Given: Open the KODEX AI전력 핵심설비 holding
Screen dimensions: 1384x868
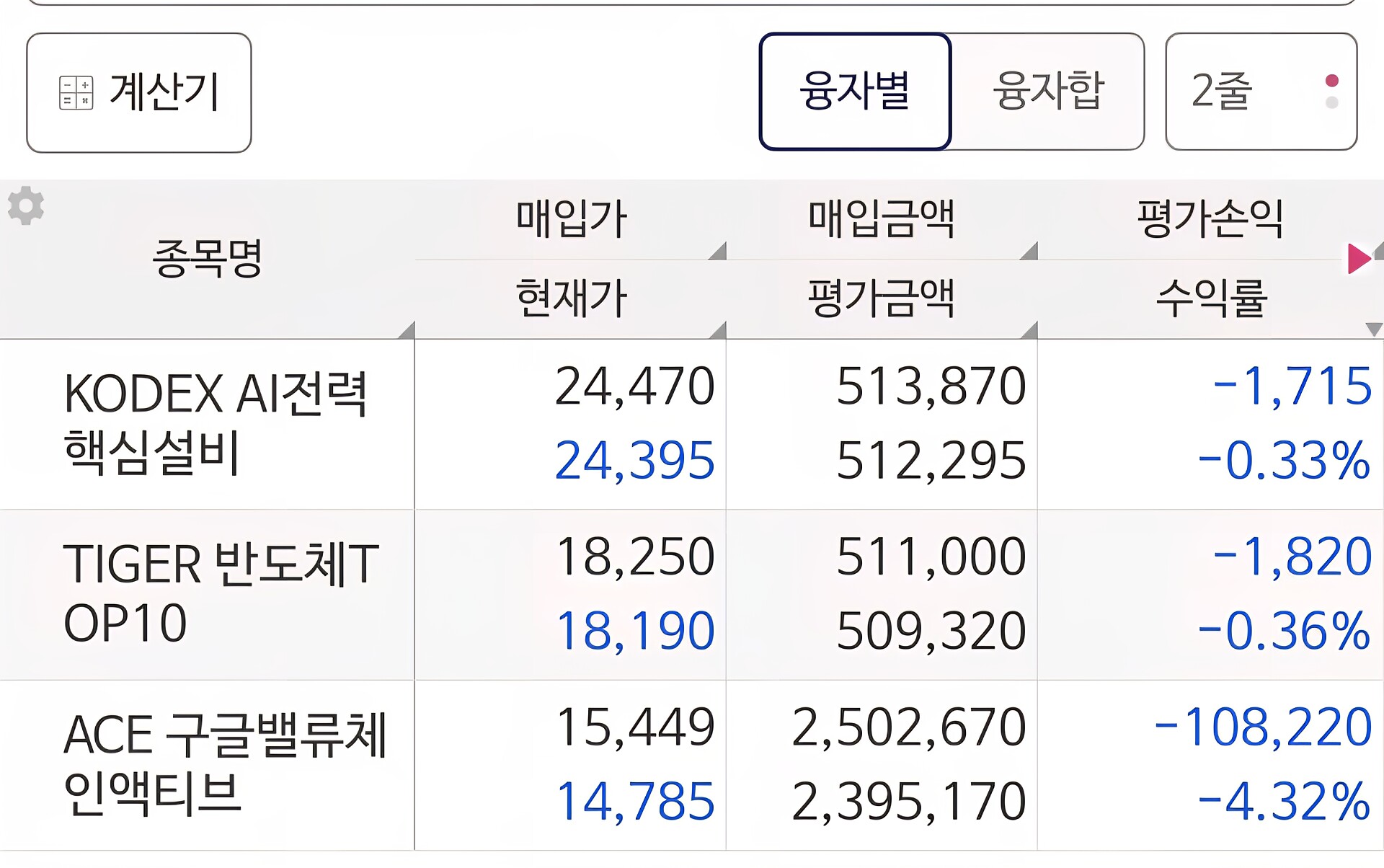Looking at the screenshot, I should click(x=215, y=424).
